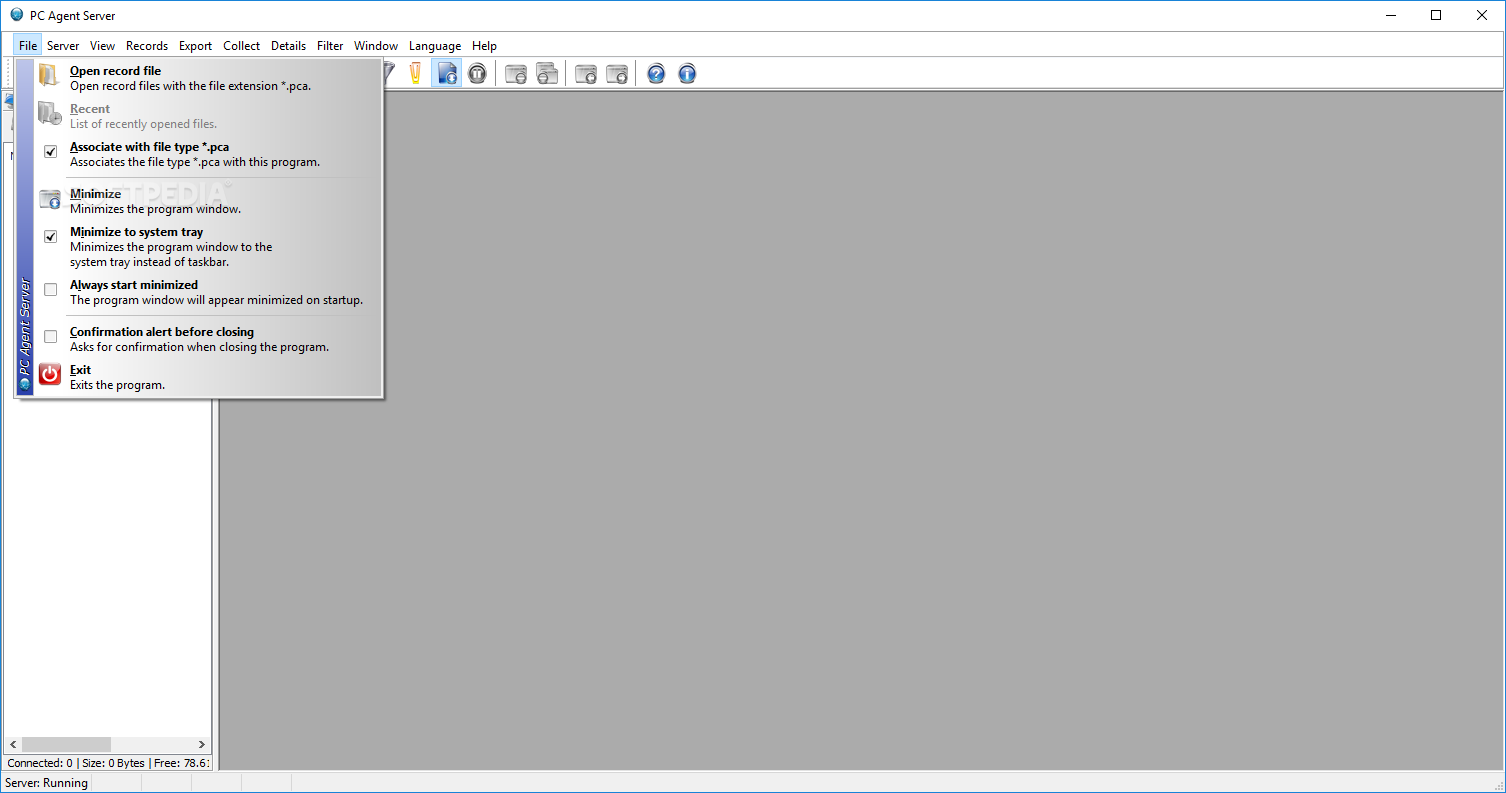Screen dimensions: 1506x793
Task: Open the Export menu
Action: [196, 45]
